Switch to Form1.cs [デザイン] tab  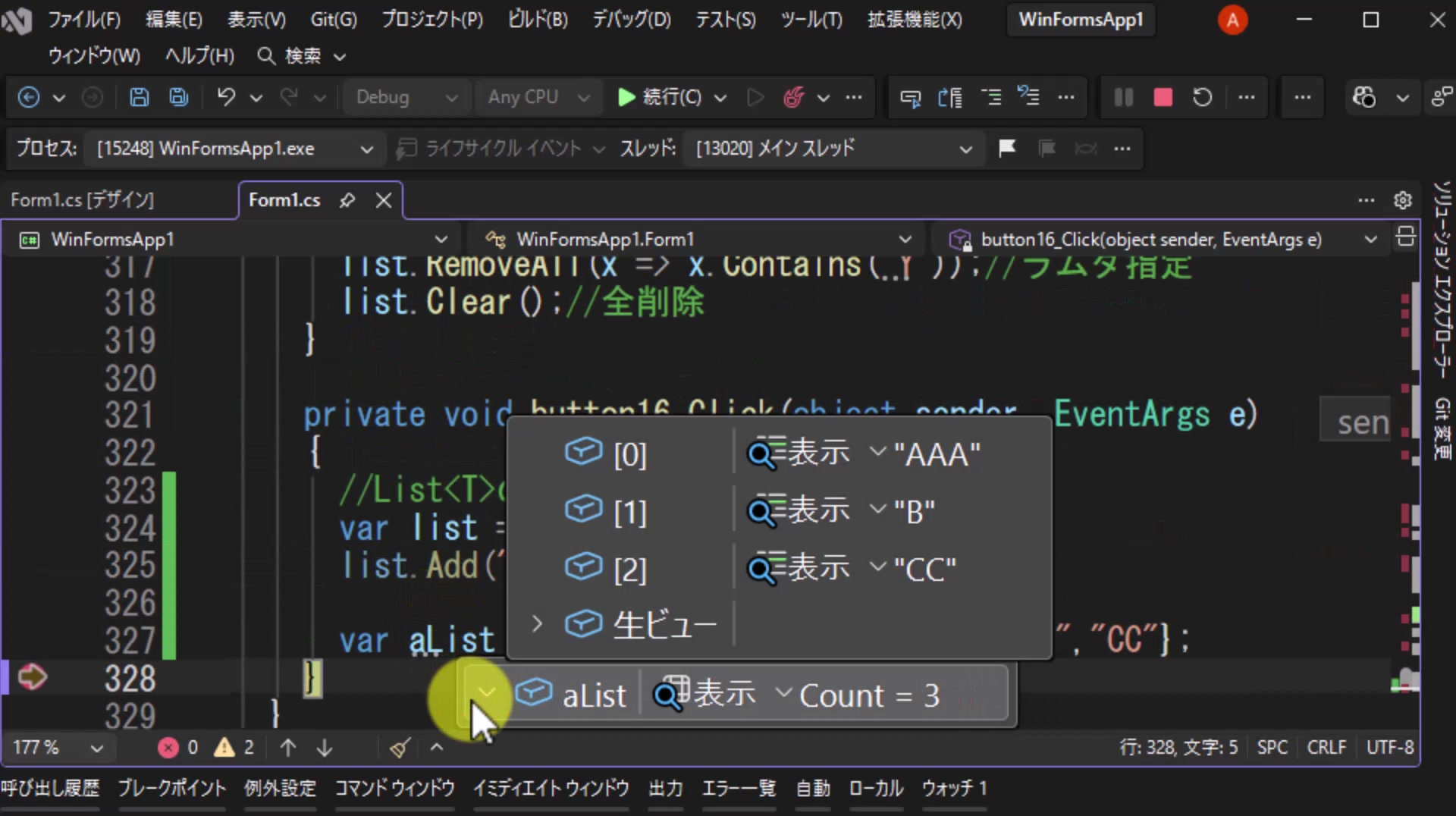(82, 200)
